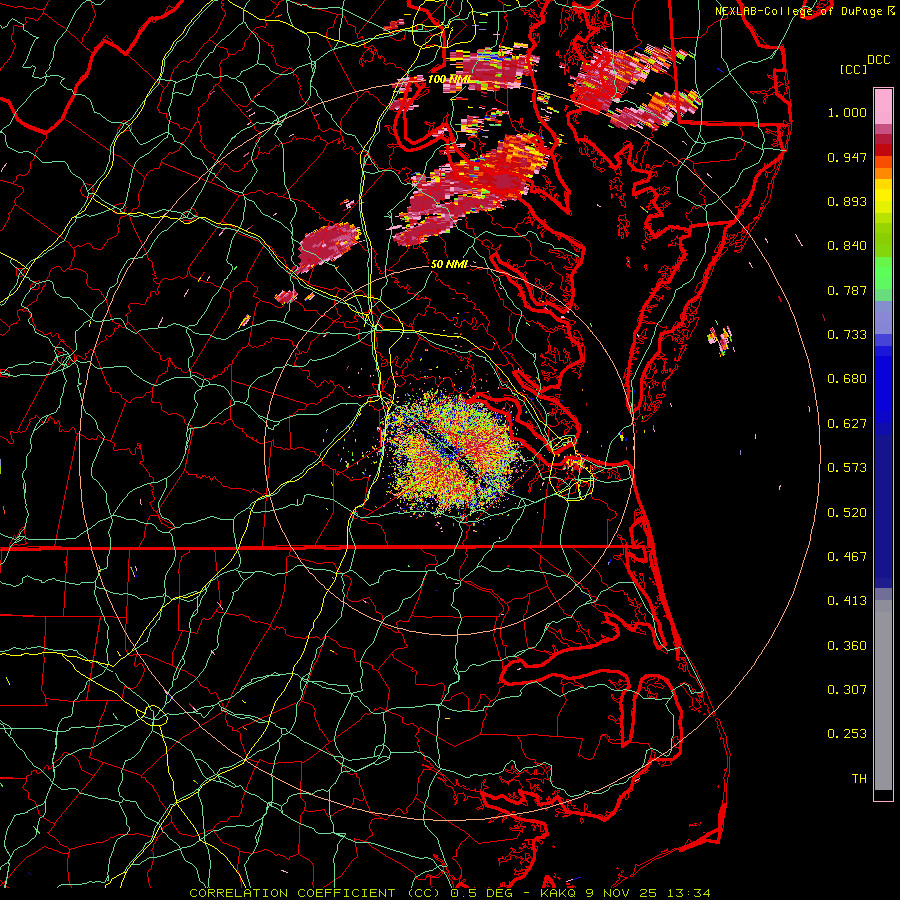
Task: Click the 0.893 color scale label
Action: (847, 201)
